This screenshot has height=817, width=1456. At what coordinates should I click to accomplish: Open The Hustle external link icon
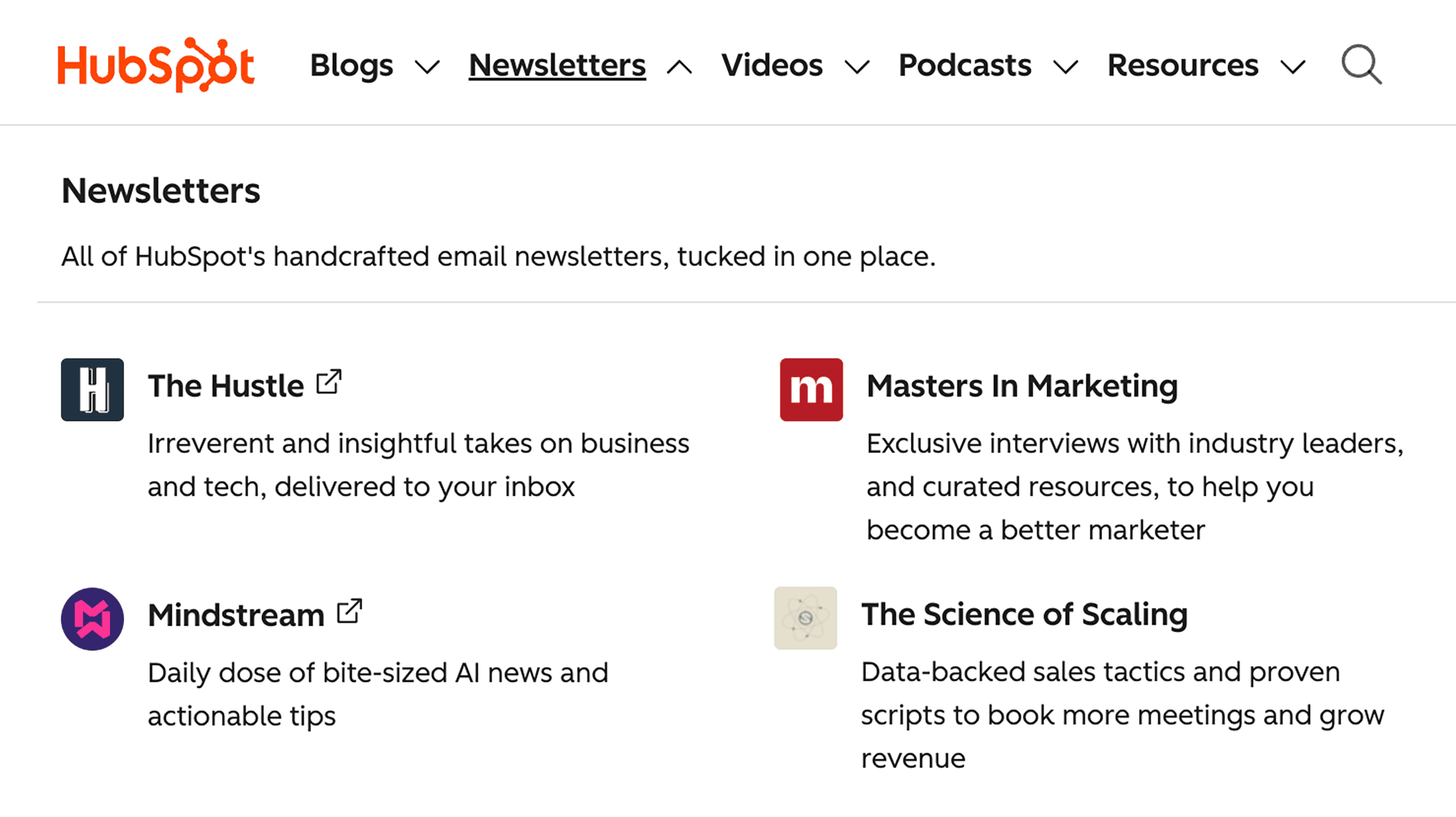pyautogui.click(x=329, y=382)
